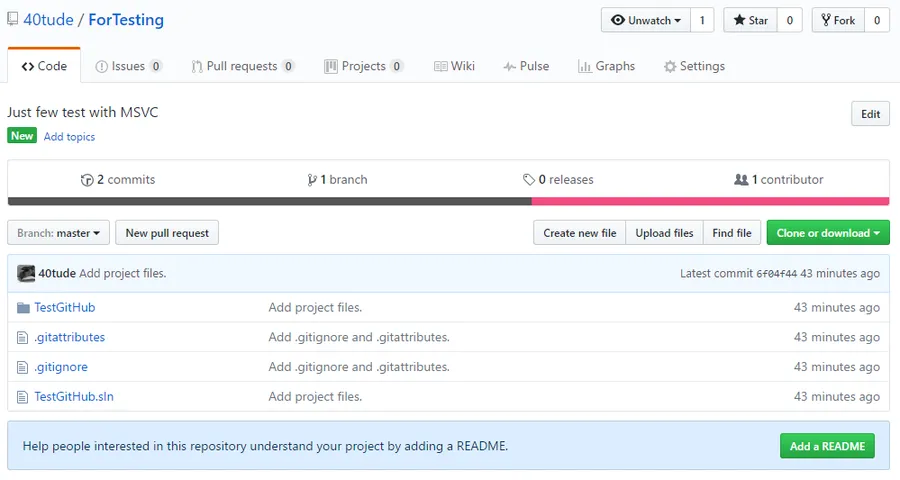Viewport: 900px width, 480px height.
Task: Fork the repository using Fork button
Action: (838, 20)
